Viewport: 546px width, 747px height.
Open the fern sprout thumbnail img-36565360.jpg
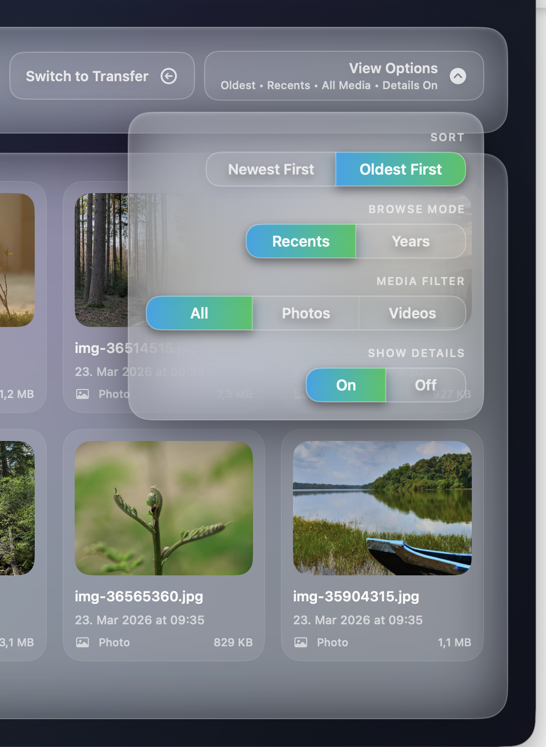164,508
